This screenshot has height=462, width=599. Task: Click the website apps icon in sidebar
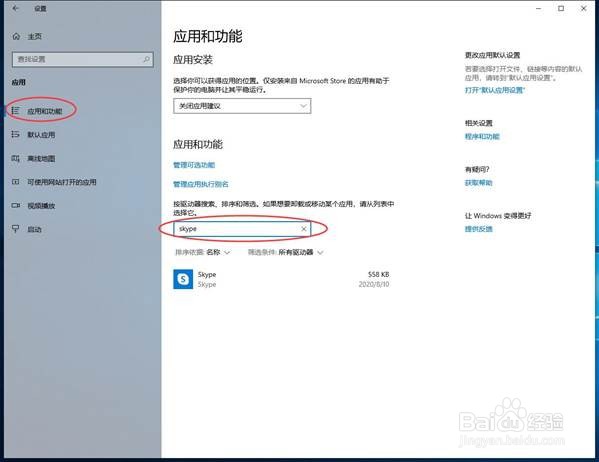click(15, 182)
